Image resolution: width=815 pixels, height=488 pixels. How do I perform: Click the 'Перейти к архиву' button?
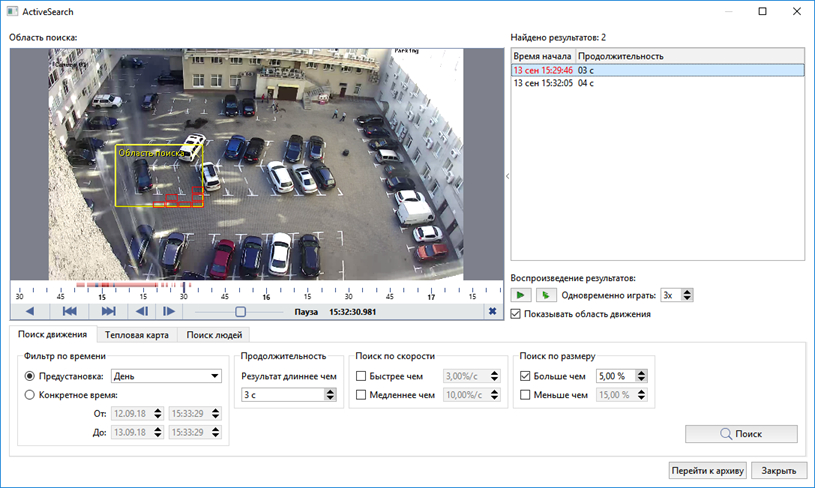click(706, 470)
